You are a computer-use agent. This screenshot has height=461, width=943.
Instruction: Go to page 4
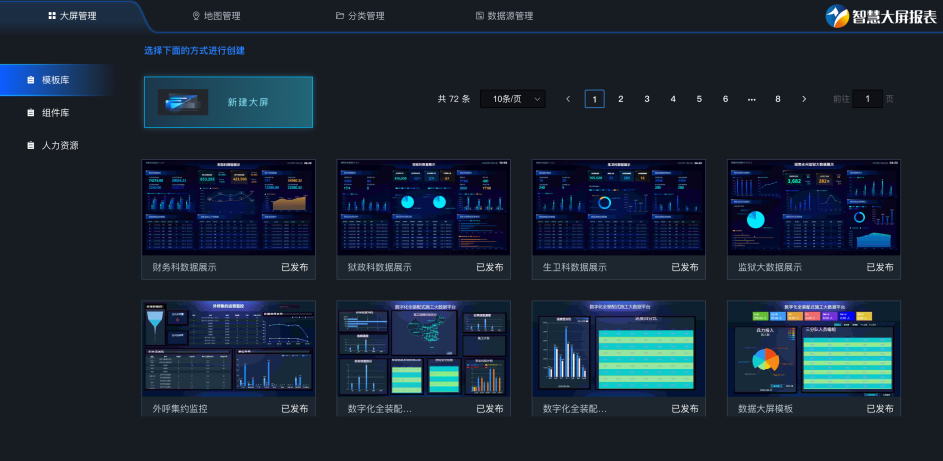click(673, 99)
